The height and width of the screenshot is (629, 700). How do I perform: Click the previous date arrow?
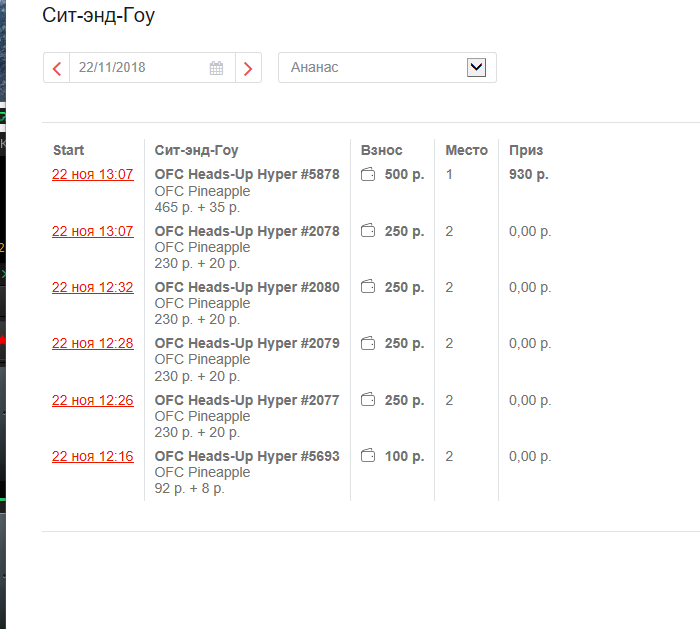[x=57, y=68]
